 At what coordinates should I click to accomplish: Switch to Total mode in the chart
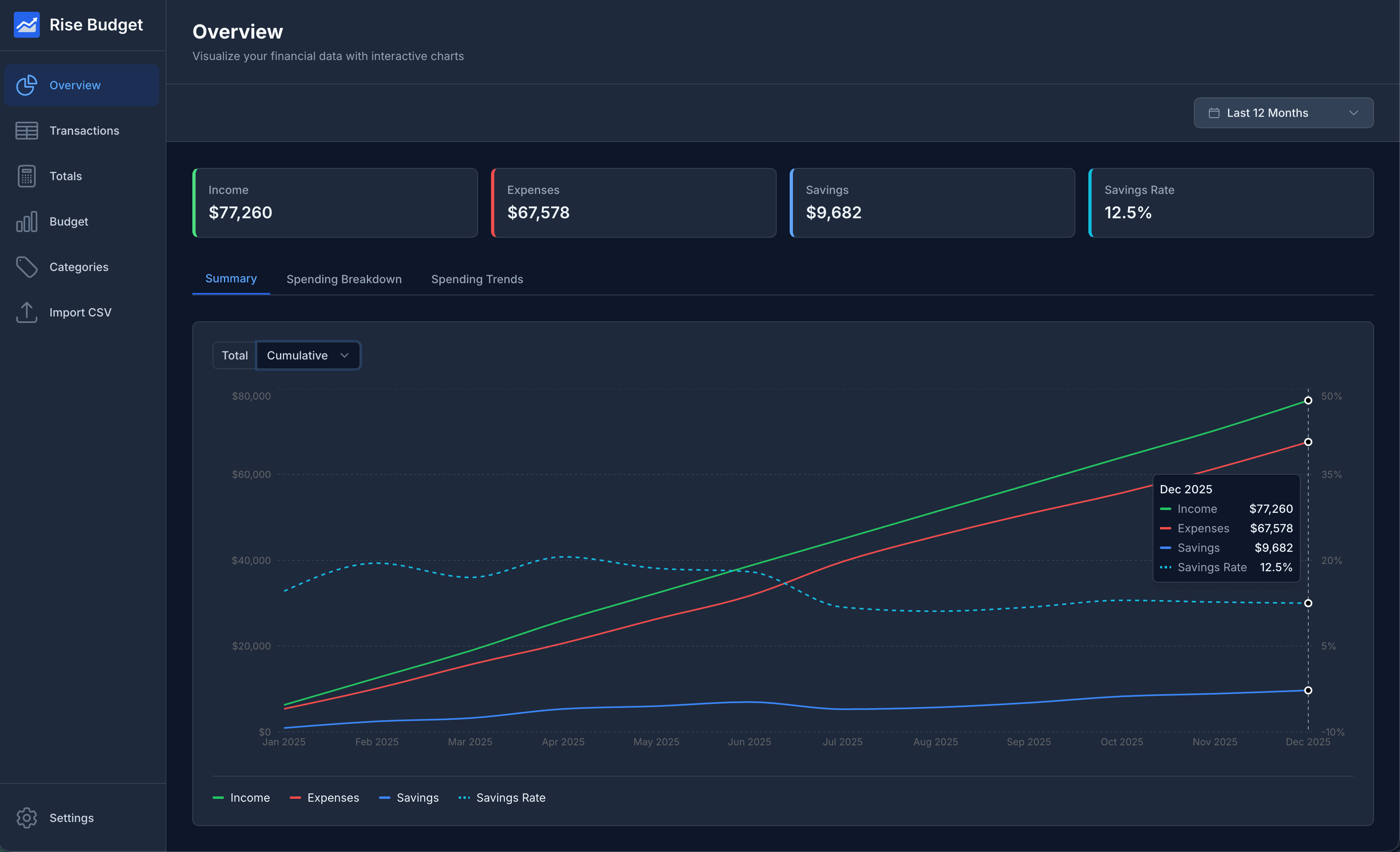coord(234,355)
